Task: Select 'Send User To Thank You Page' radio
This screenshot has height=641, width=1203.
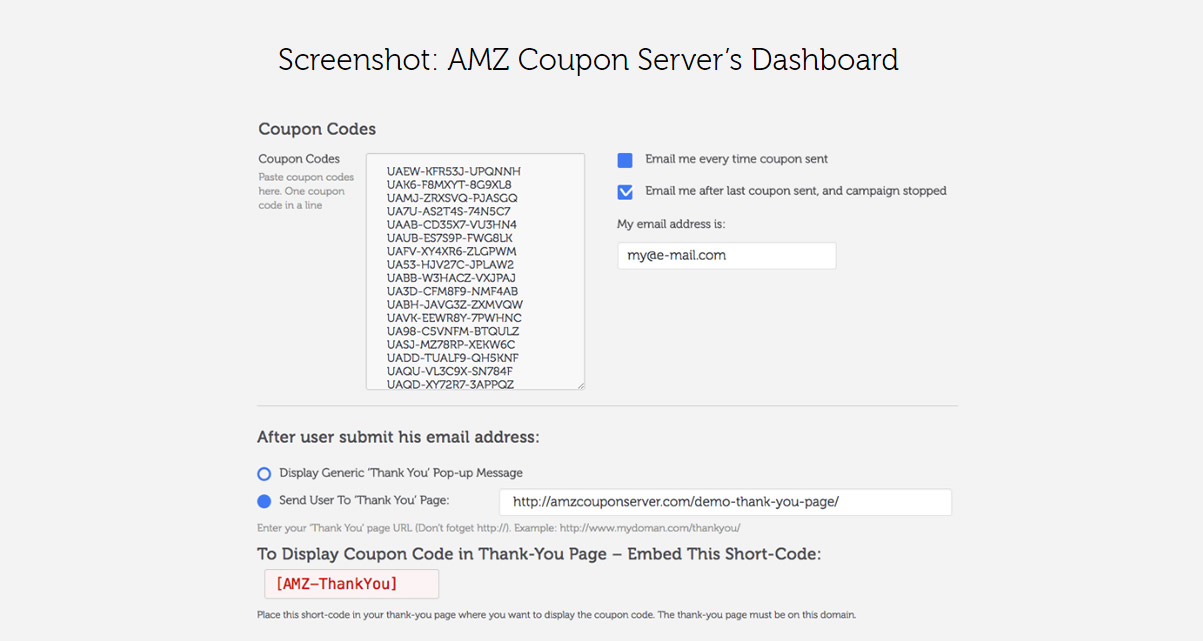Action: point(264,501)
